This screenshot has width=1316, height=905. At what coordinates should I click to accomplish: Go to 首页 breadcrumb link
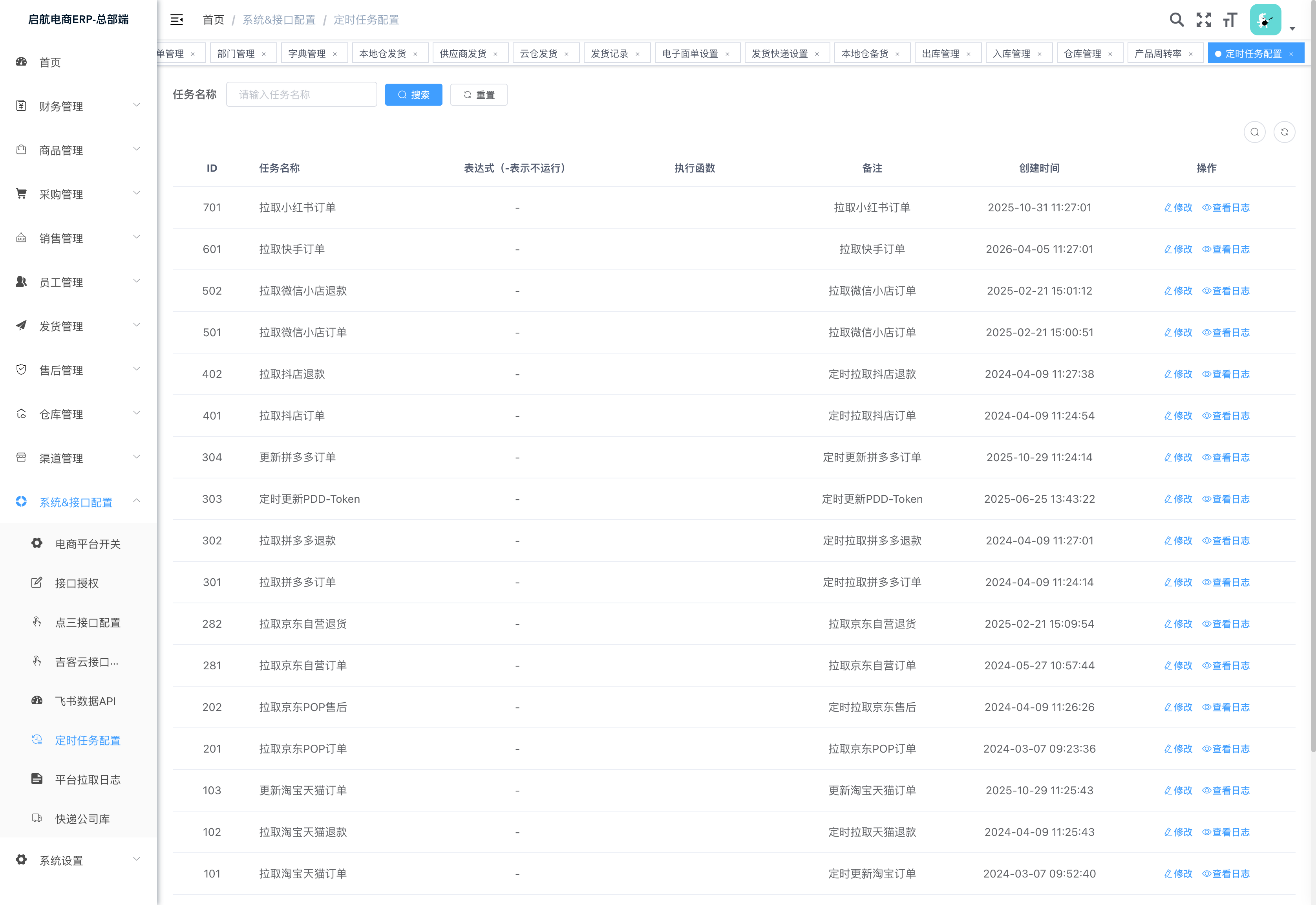pyautogui.click(x=214, y=20)
